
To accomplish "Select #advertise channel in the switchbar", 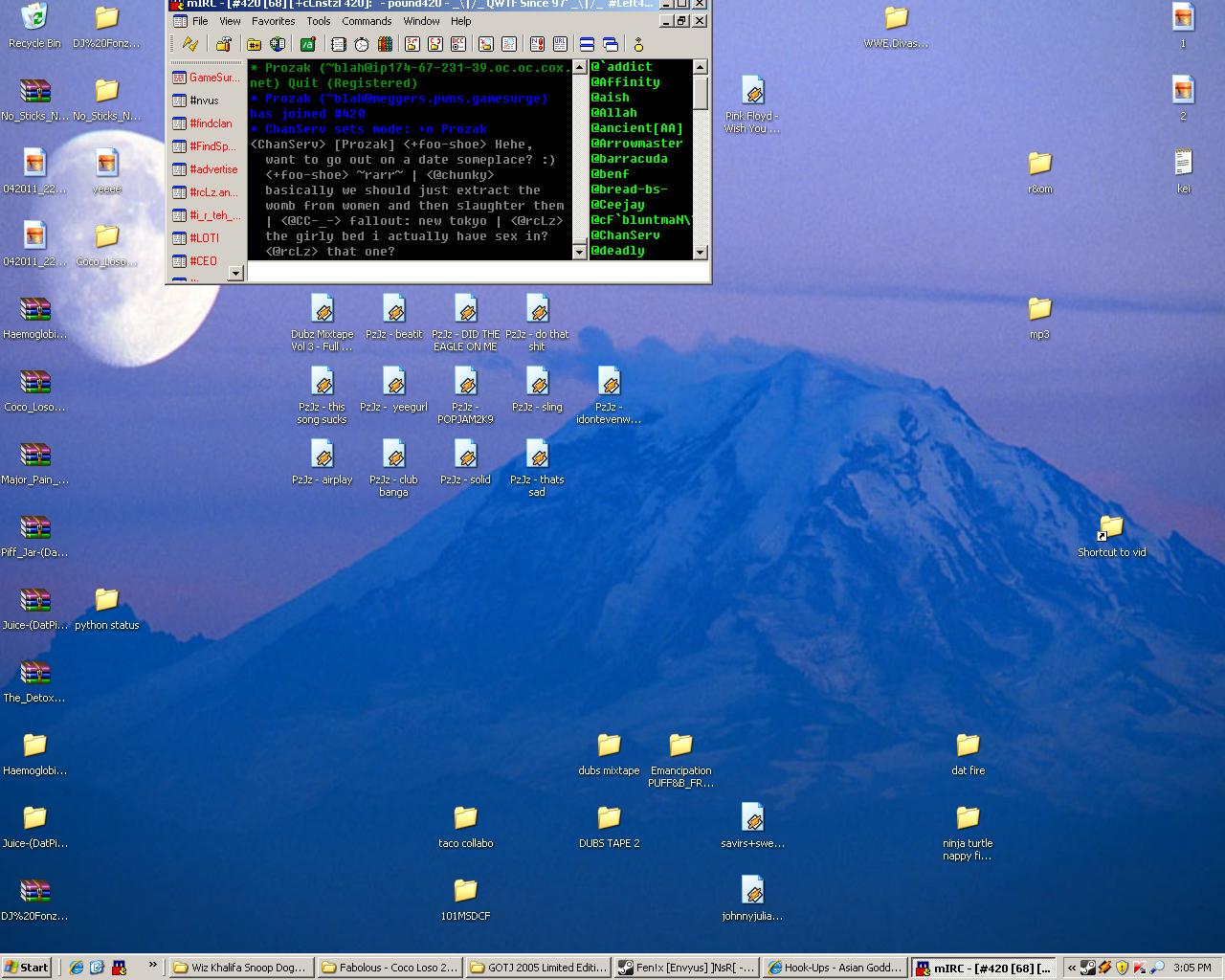I will click(212, 169).
